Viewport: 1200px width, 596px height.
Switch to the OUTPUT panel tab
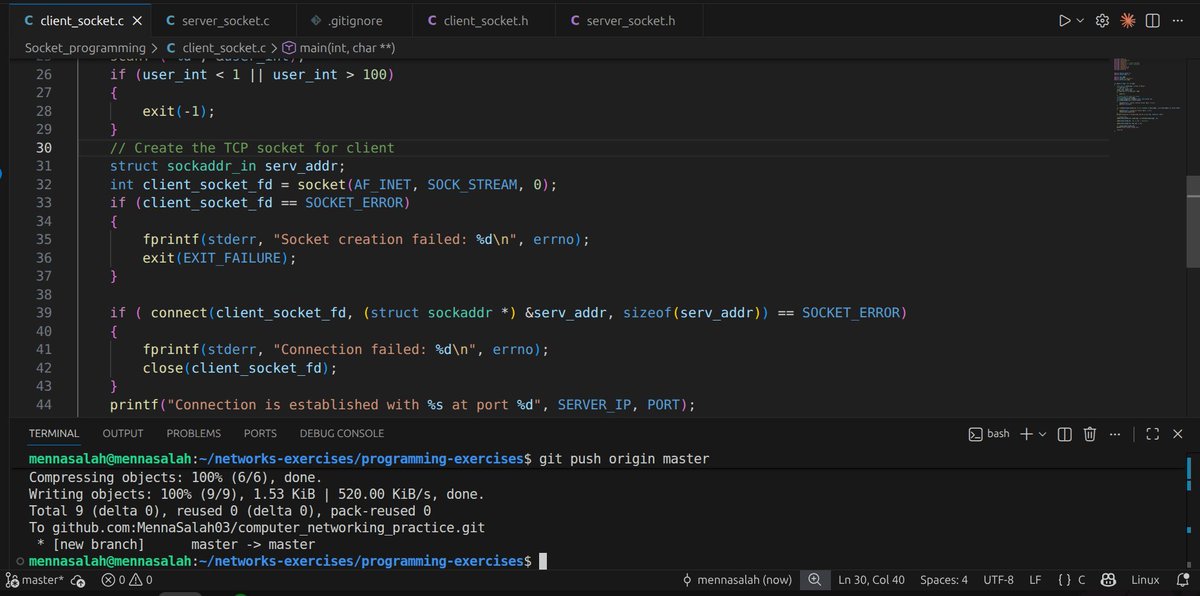(x=123, y=433)
